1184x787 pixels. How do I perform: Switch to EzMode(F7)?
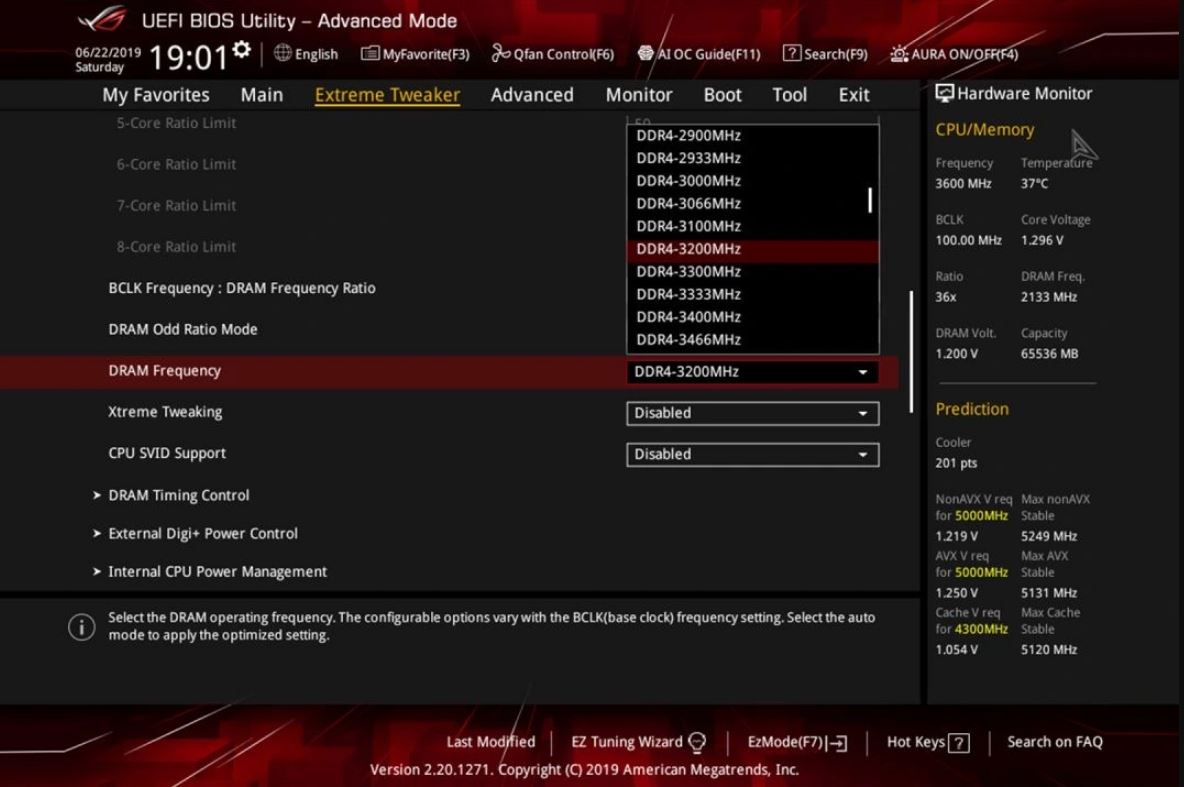point(797,742)
